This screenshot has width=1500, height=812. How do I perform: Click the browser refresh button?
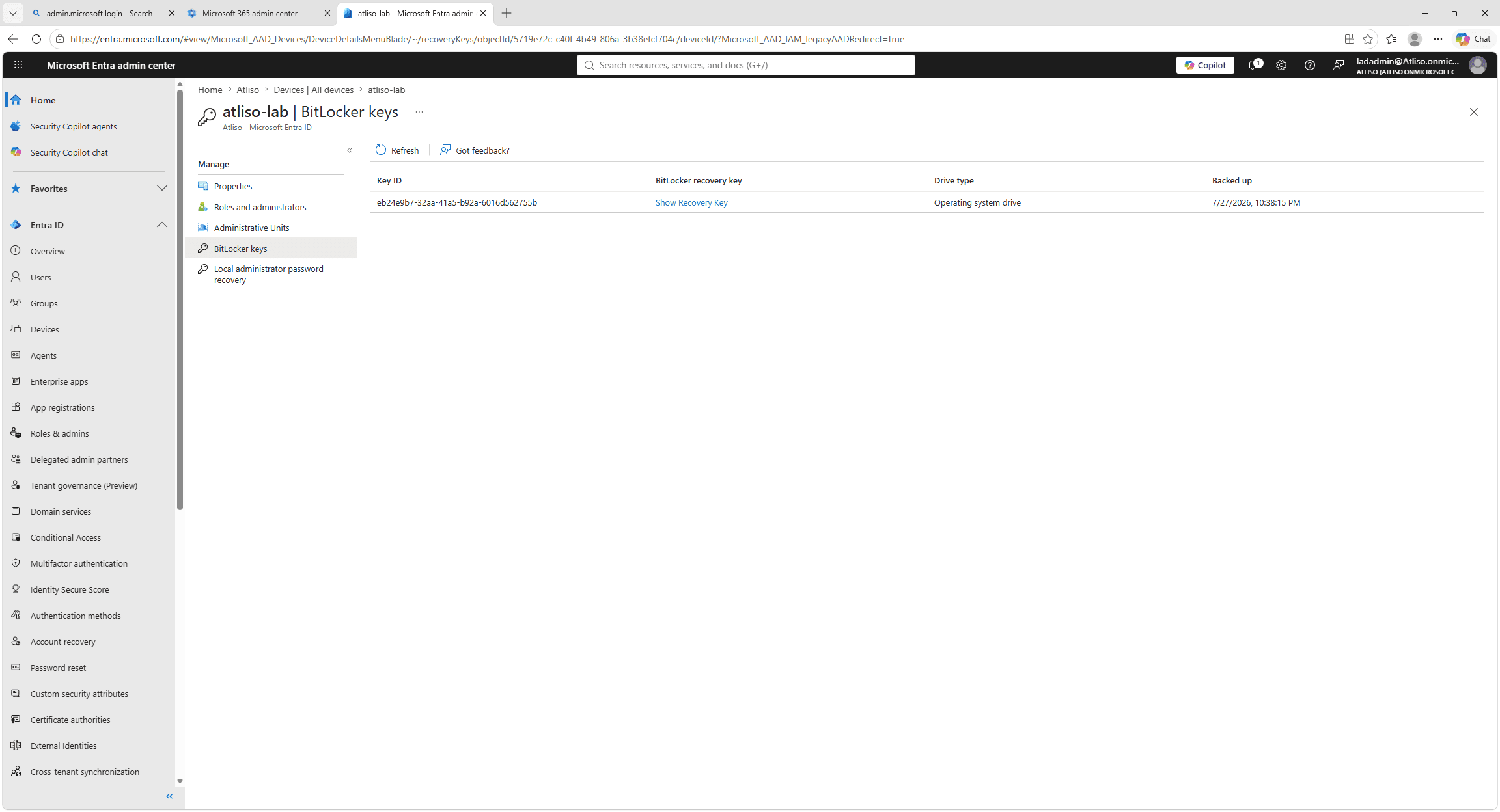[36, 39]
